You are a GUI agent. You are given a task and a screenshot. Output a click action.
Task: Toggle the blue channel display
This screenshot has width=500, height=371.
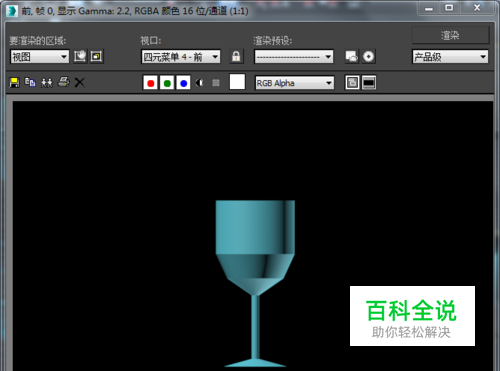183,83
